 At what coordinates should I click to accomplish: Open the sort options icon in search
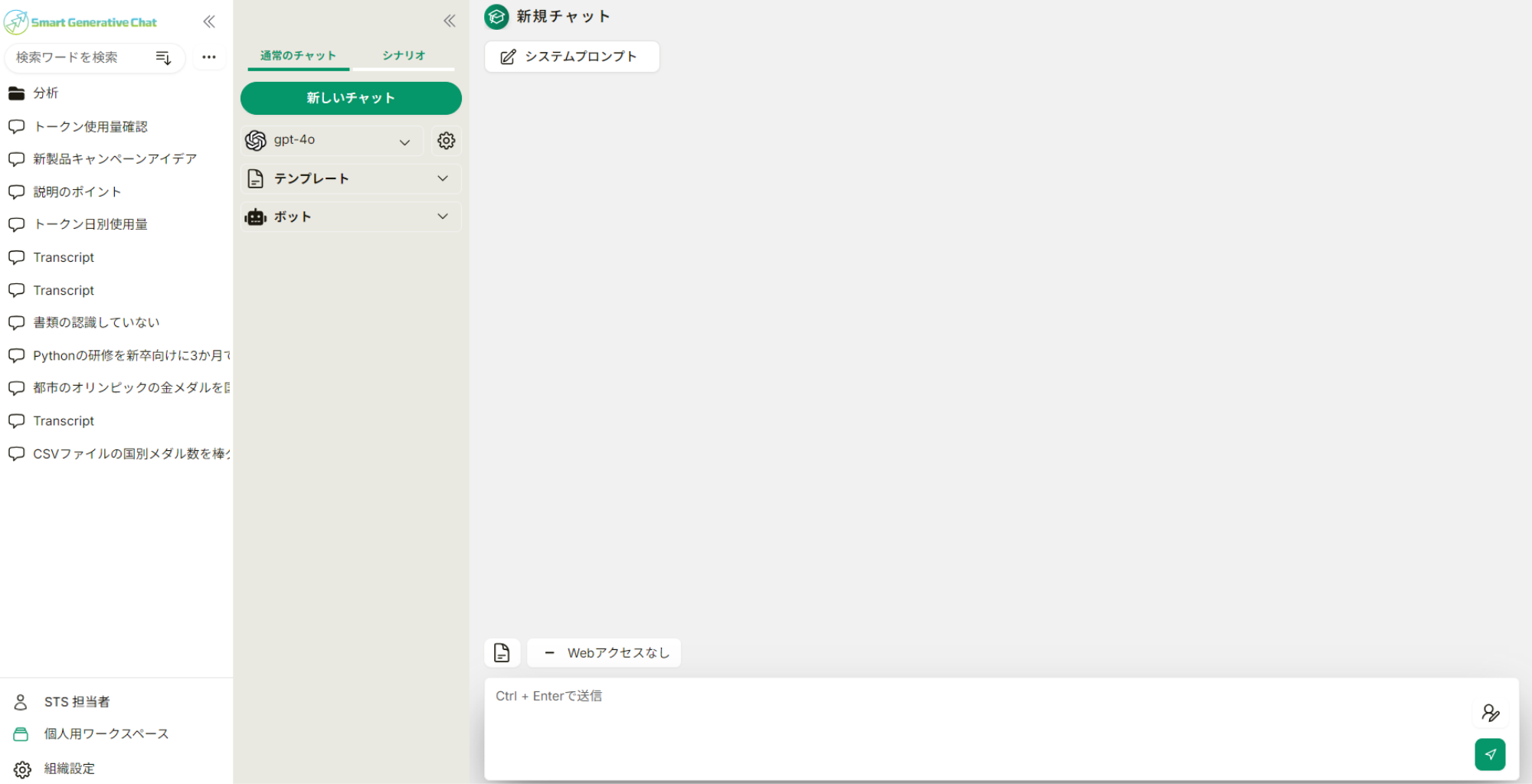pyautogui.click(x=163, y=57)
